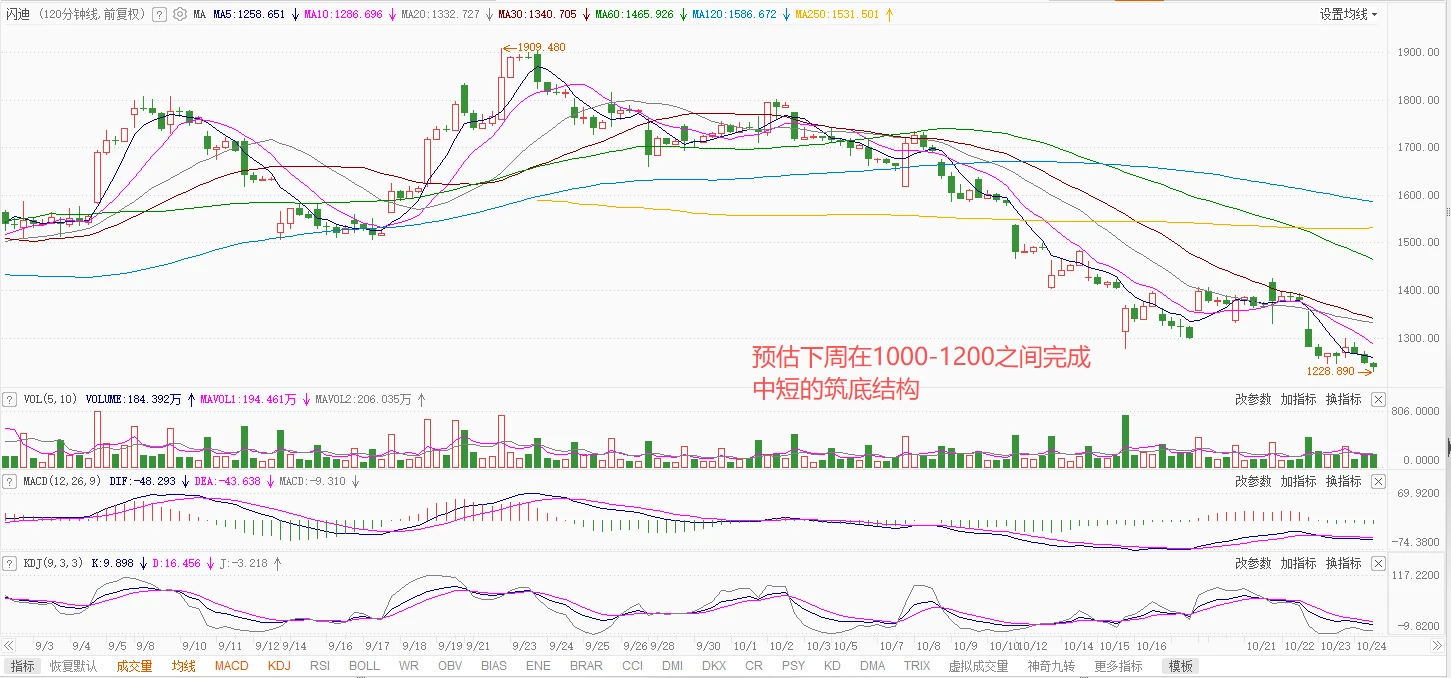The width and height of the screenshot is (1451, 678).
Task: Click the help icon in the KDJ panel
Action: 10,563
